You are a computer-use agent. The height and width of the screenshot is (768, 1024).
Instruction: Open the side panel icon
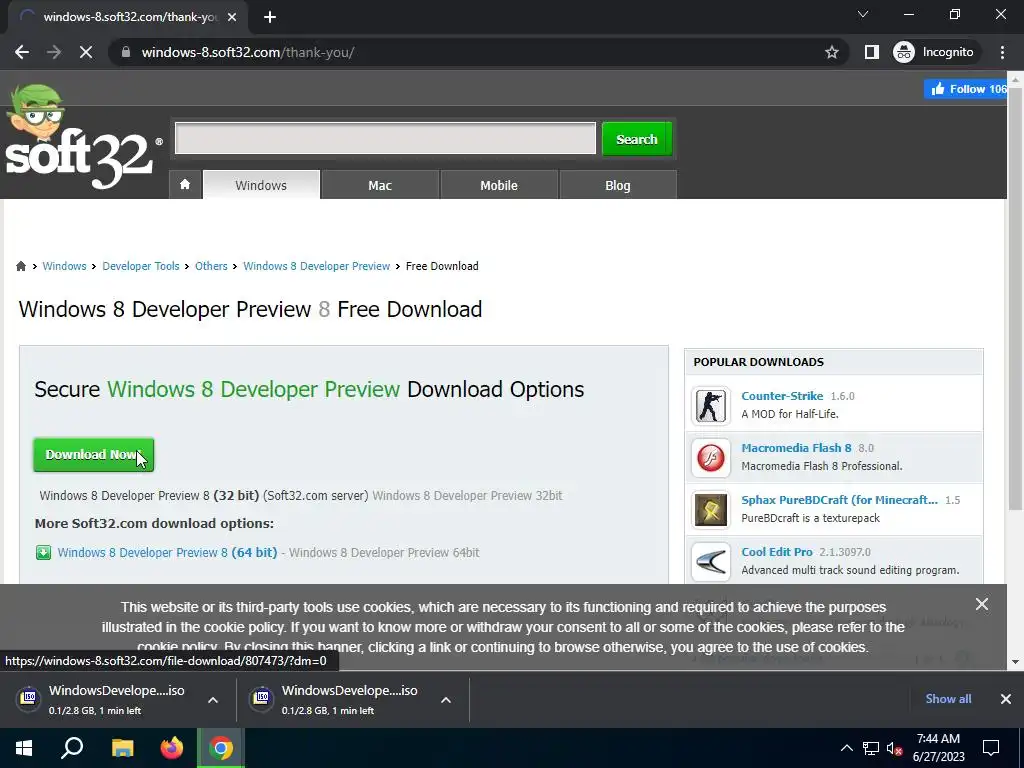(872, 52)
